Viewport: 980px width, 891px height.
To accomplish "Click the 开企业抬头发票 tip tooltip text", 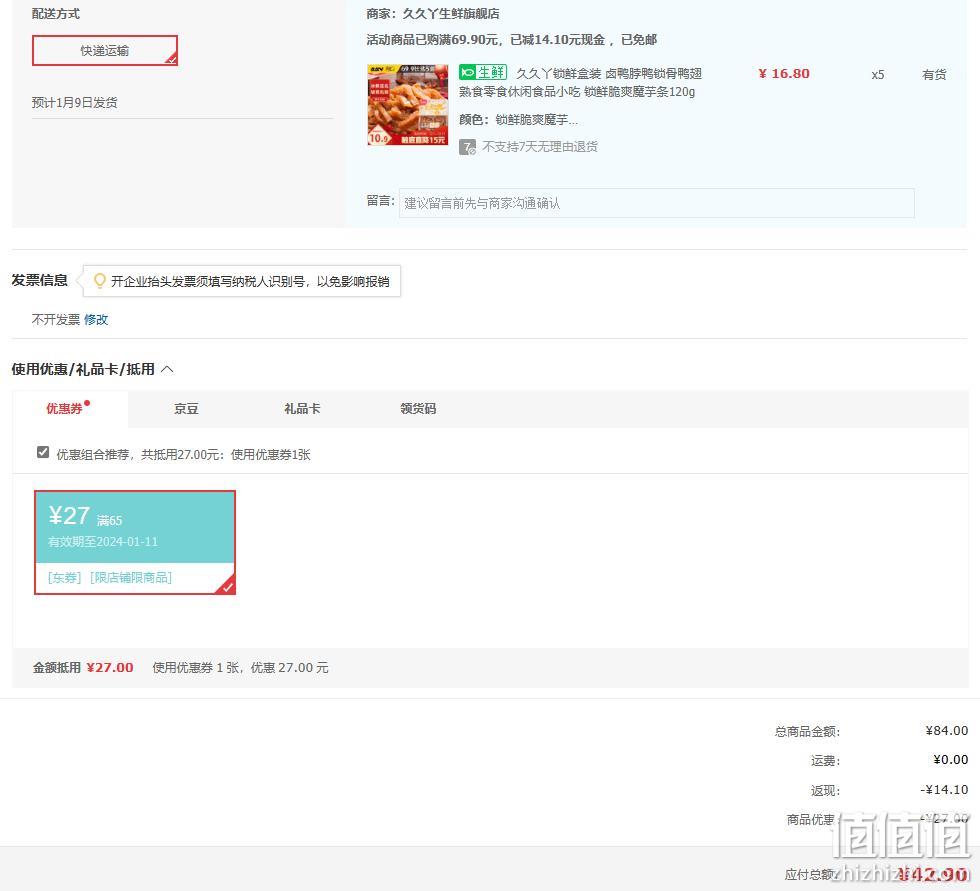I will pos(250,281).
